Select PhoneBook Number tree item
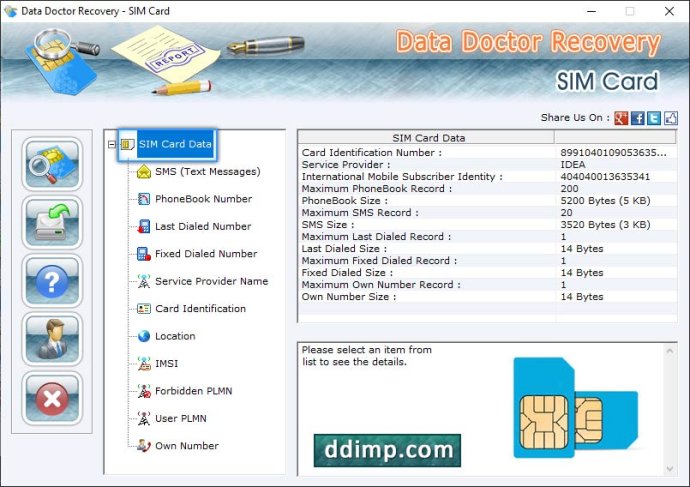This screenshot has height=487, width=690. (203, 199)
